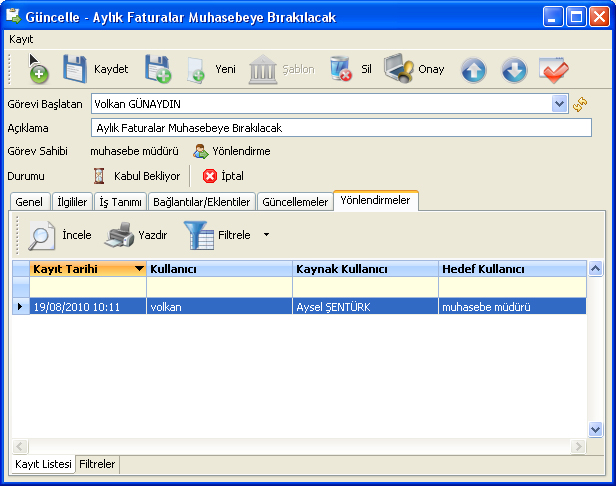Screen dimensions: 616x486
Task: Switch to the Güncellemeler tab
Action: pyautogui.click(x=294, y=202)
